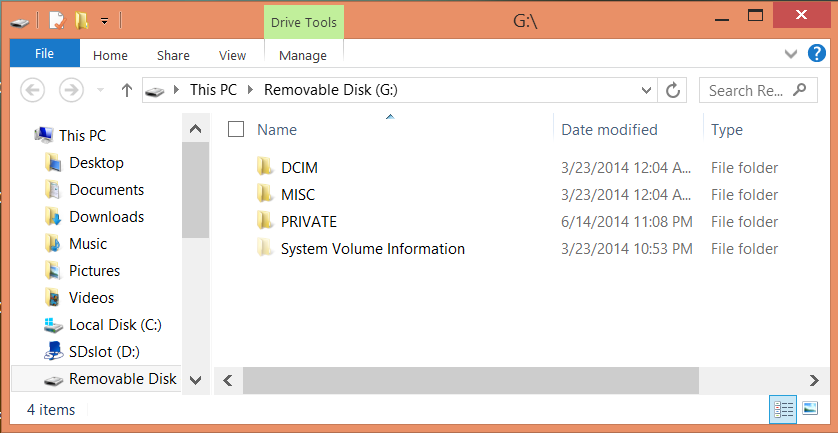Expand the ribbon using the chevron
Screen dimensions: 838x433
790,53
